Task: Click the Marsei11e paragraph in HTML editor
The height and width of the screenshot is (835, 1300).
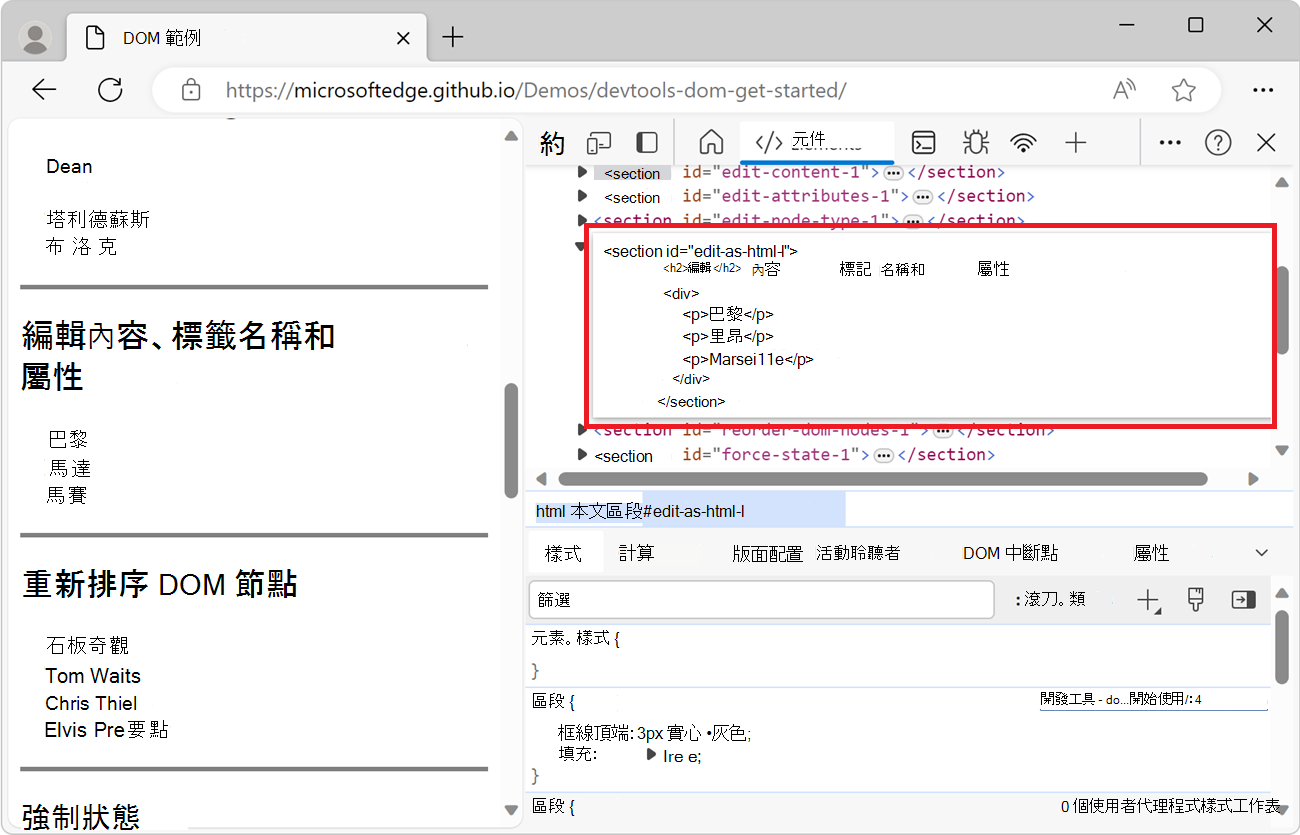Action: [748, 360]
